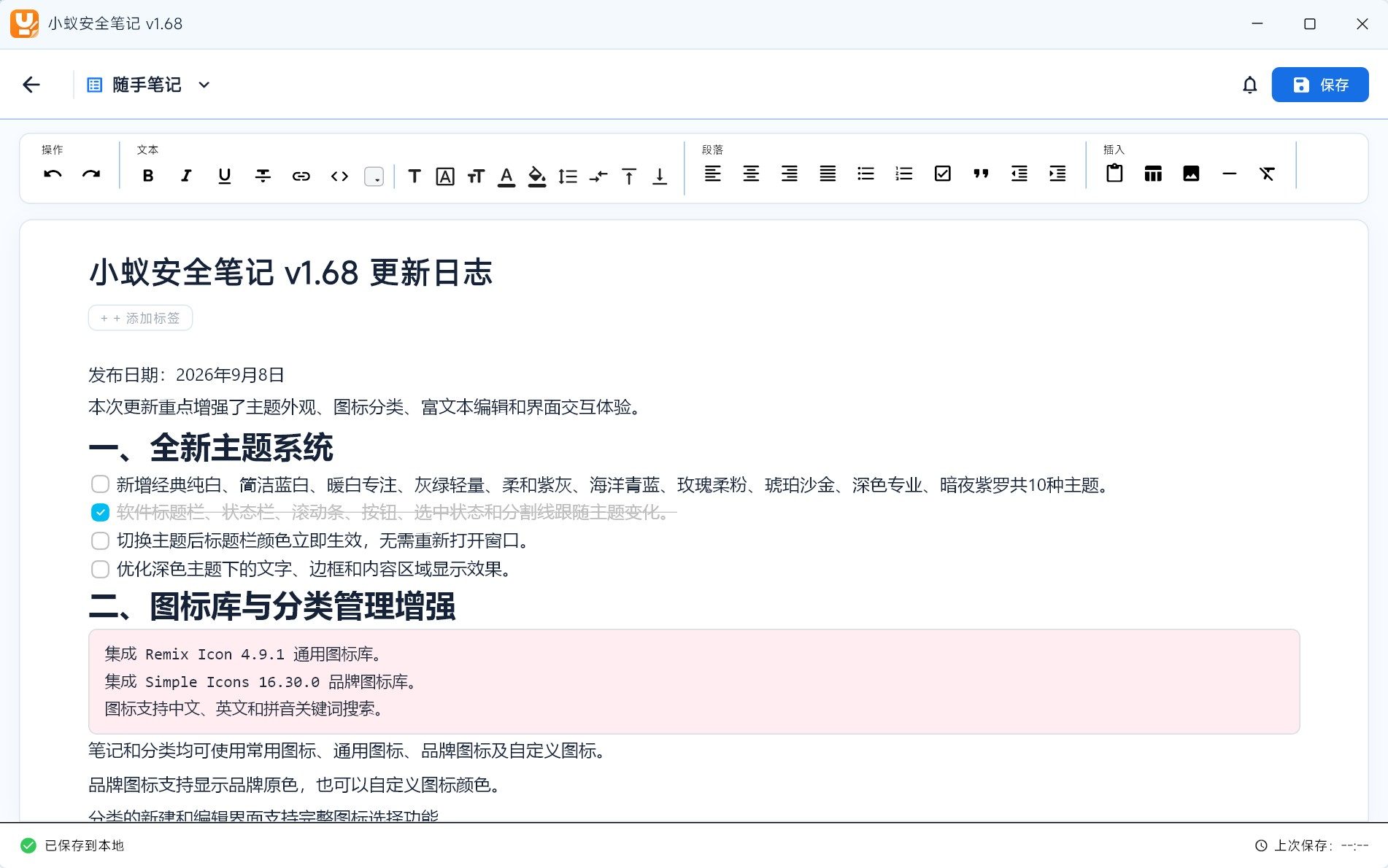
Task: Toggle underline formatting
Action: point(225,175)
